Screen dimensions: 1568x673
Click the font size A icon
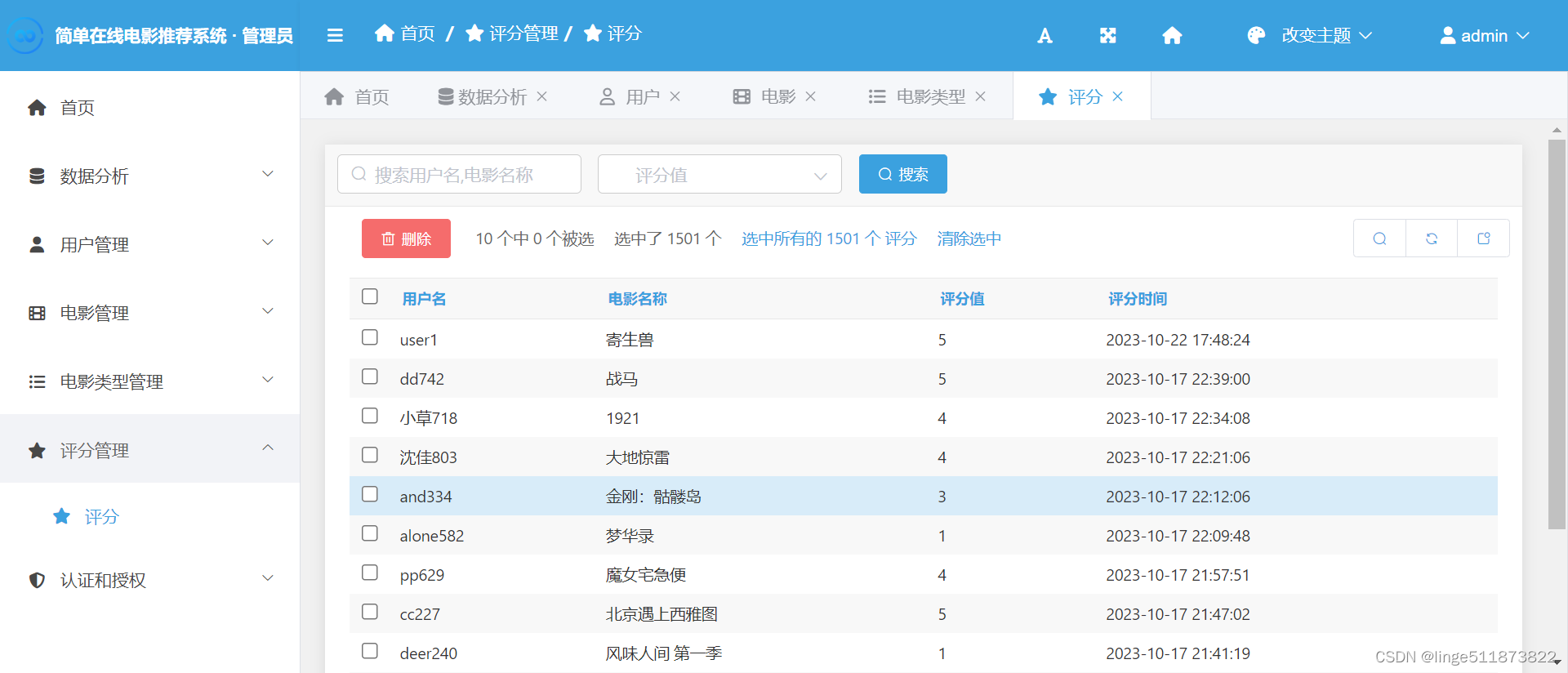(x=1045, y=36)
